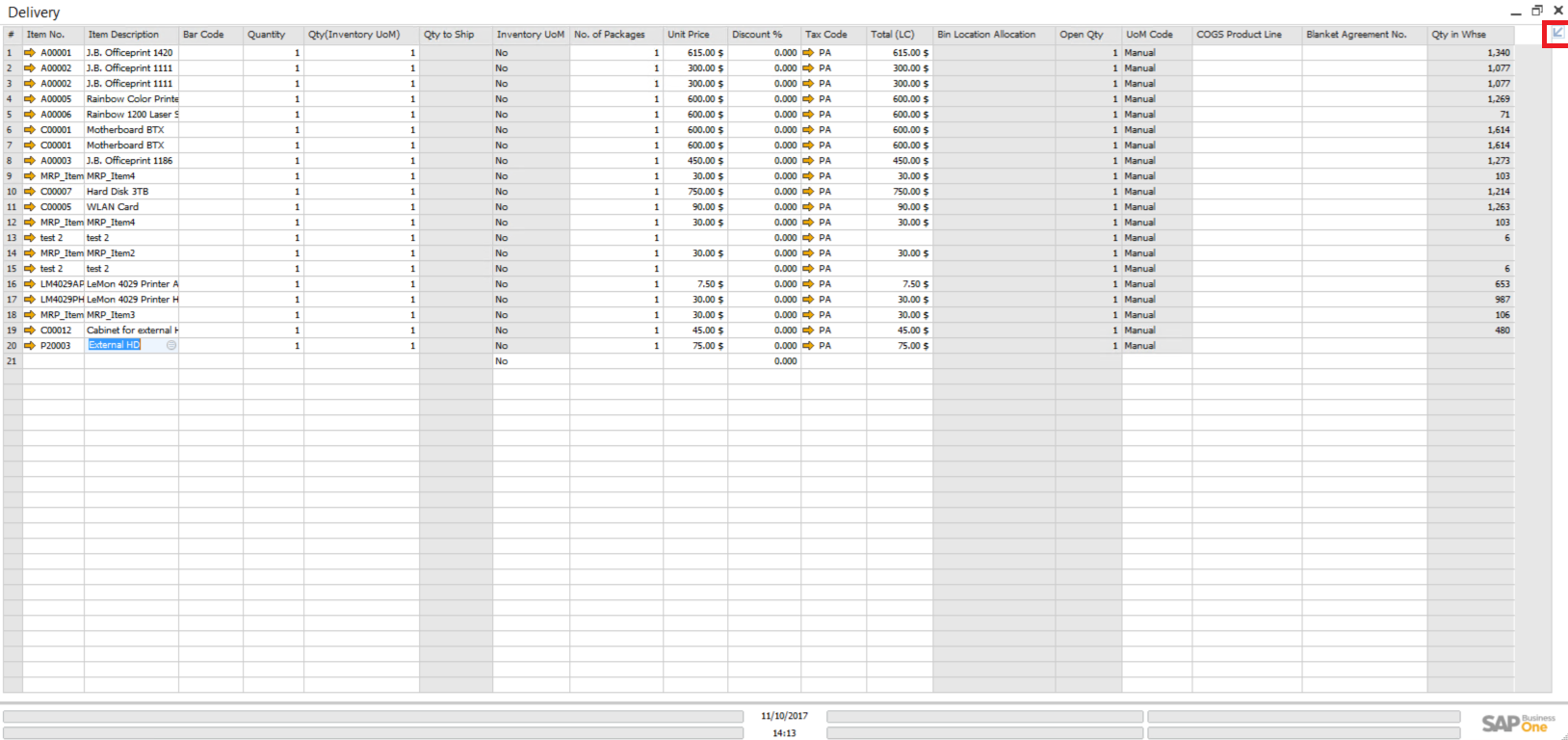The image size is (1568, 740).
Task: Restore down the Delivery window
Action: pyautogui.click(x=1537, y=11)
